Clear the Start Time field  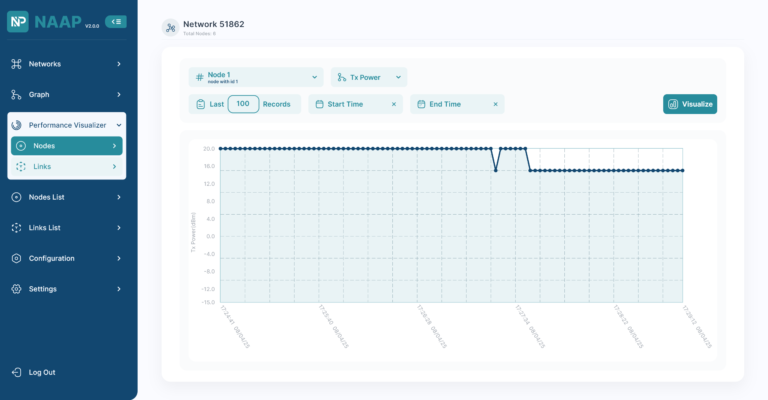click(394, 104)
